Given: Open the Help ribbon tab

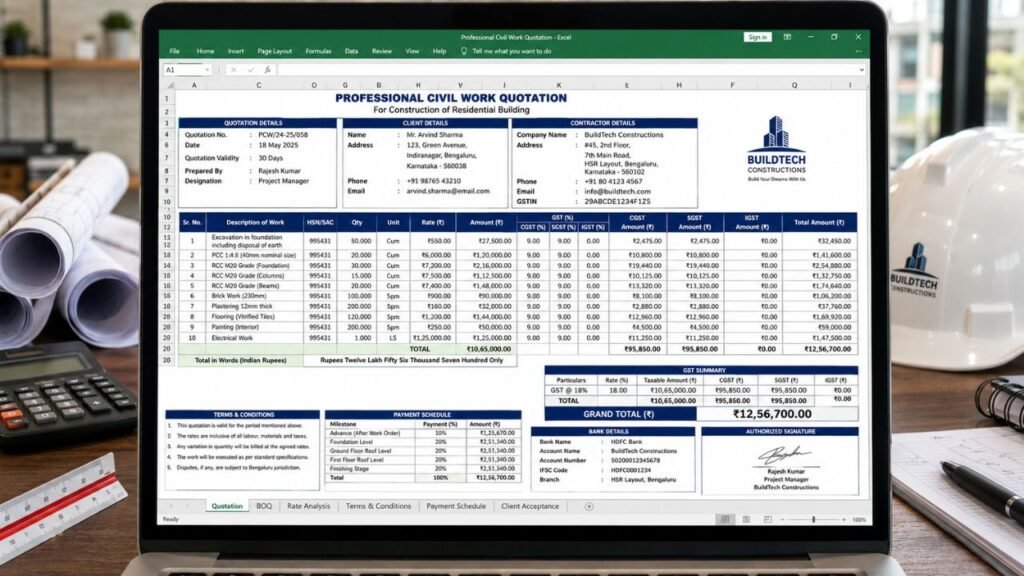Looking at the screenshot, I should (x=440, y=51).
